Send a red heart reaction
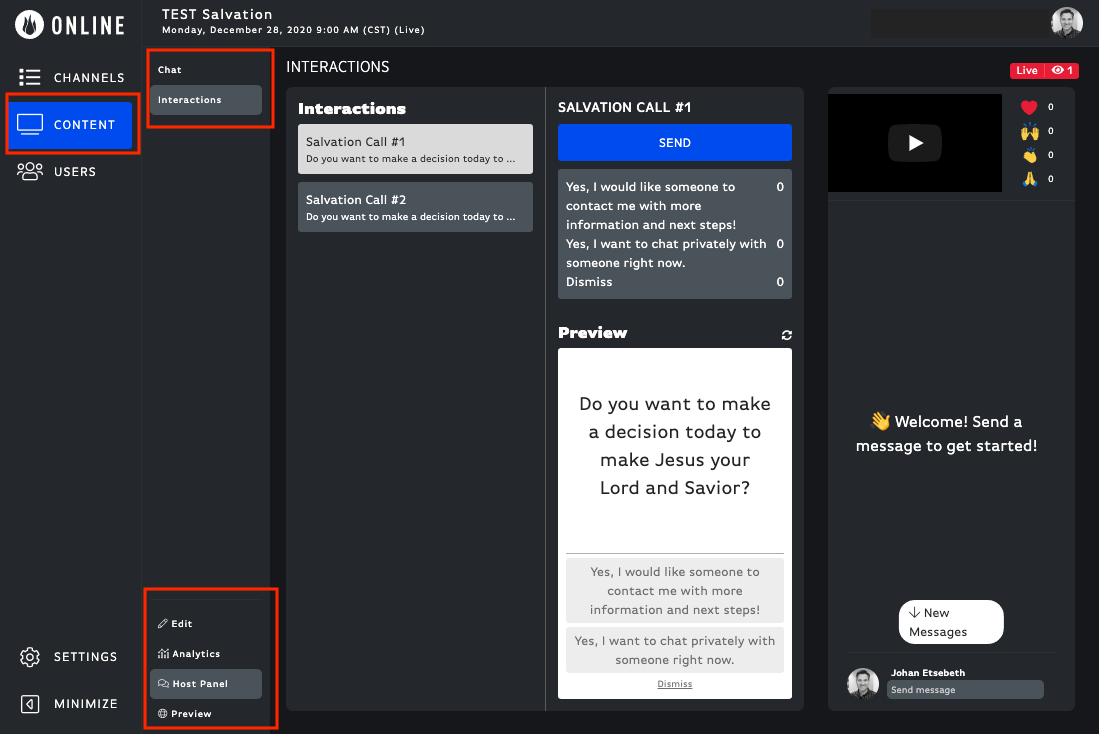The image size is (1099, 734). click(x=1029, y=107)
